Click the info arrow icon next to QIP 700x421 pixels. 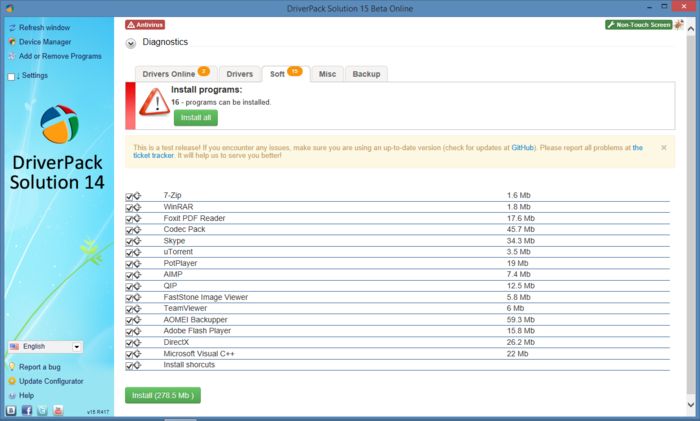pyautogui.click(x=137, y=286)
